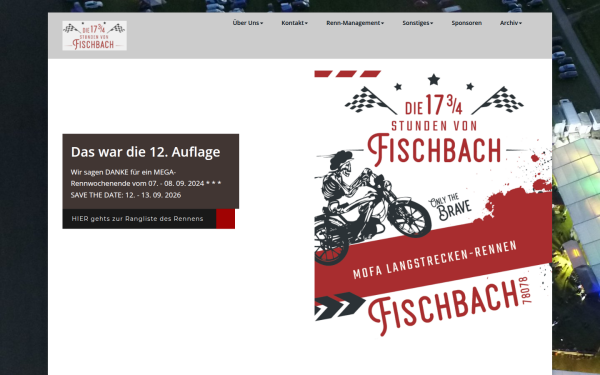The image size is (600, 375).
Task: Click the Fischbach site logo in header
Action: click(x=95, y=36)
